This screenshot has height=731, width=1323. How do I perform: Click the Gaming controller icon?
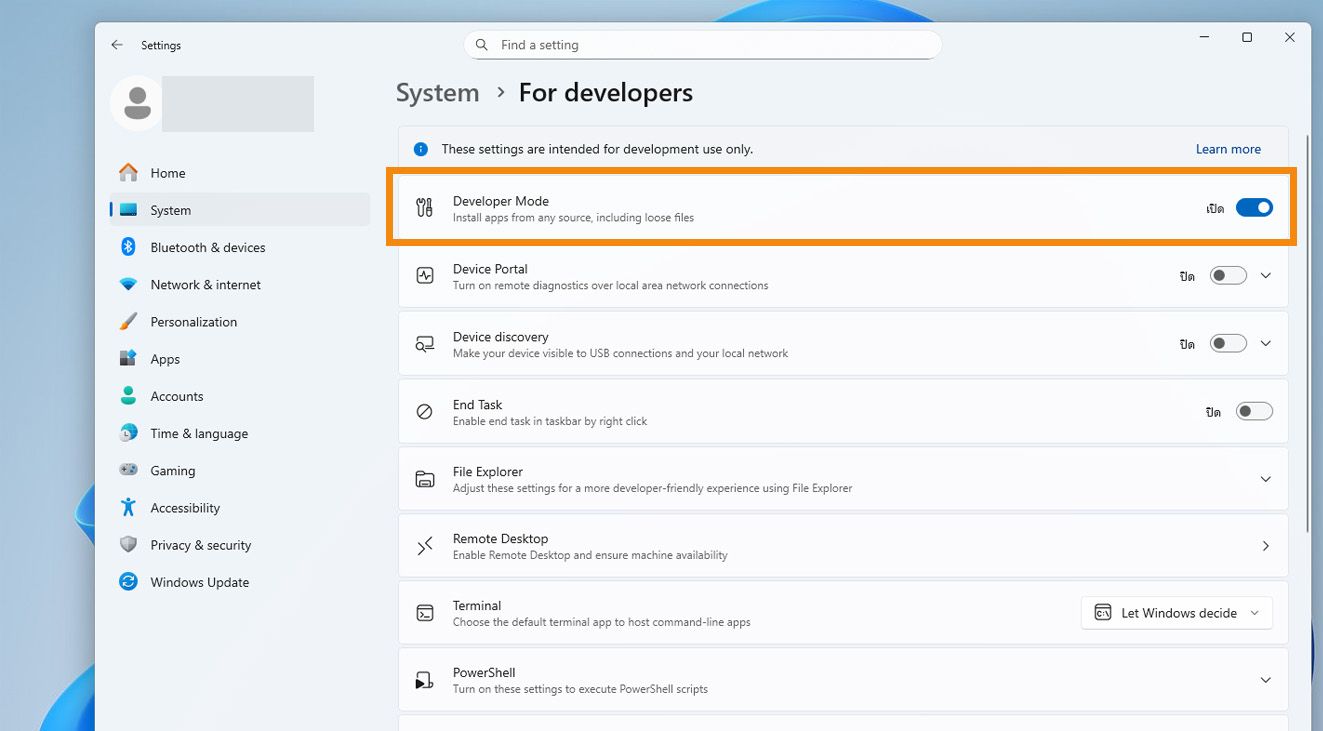[x=128, y=471]
